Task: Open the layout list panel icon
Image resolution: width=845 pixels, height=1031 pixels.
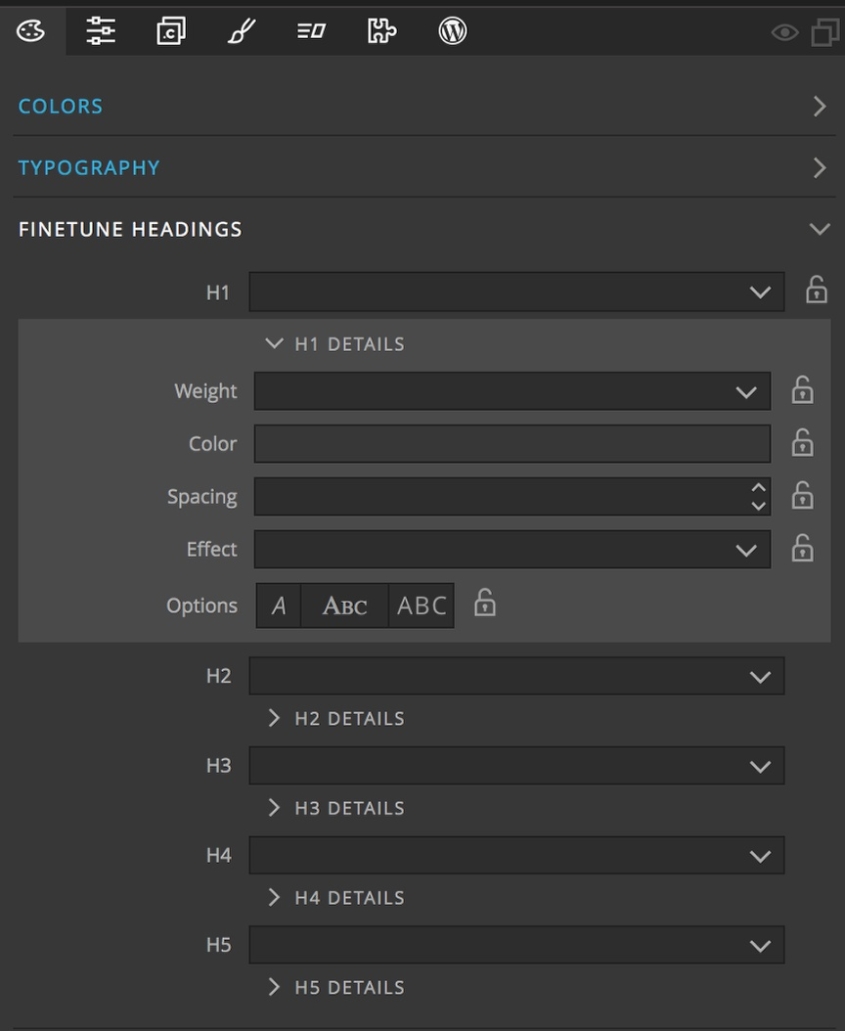Action: tap(310, 31)
